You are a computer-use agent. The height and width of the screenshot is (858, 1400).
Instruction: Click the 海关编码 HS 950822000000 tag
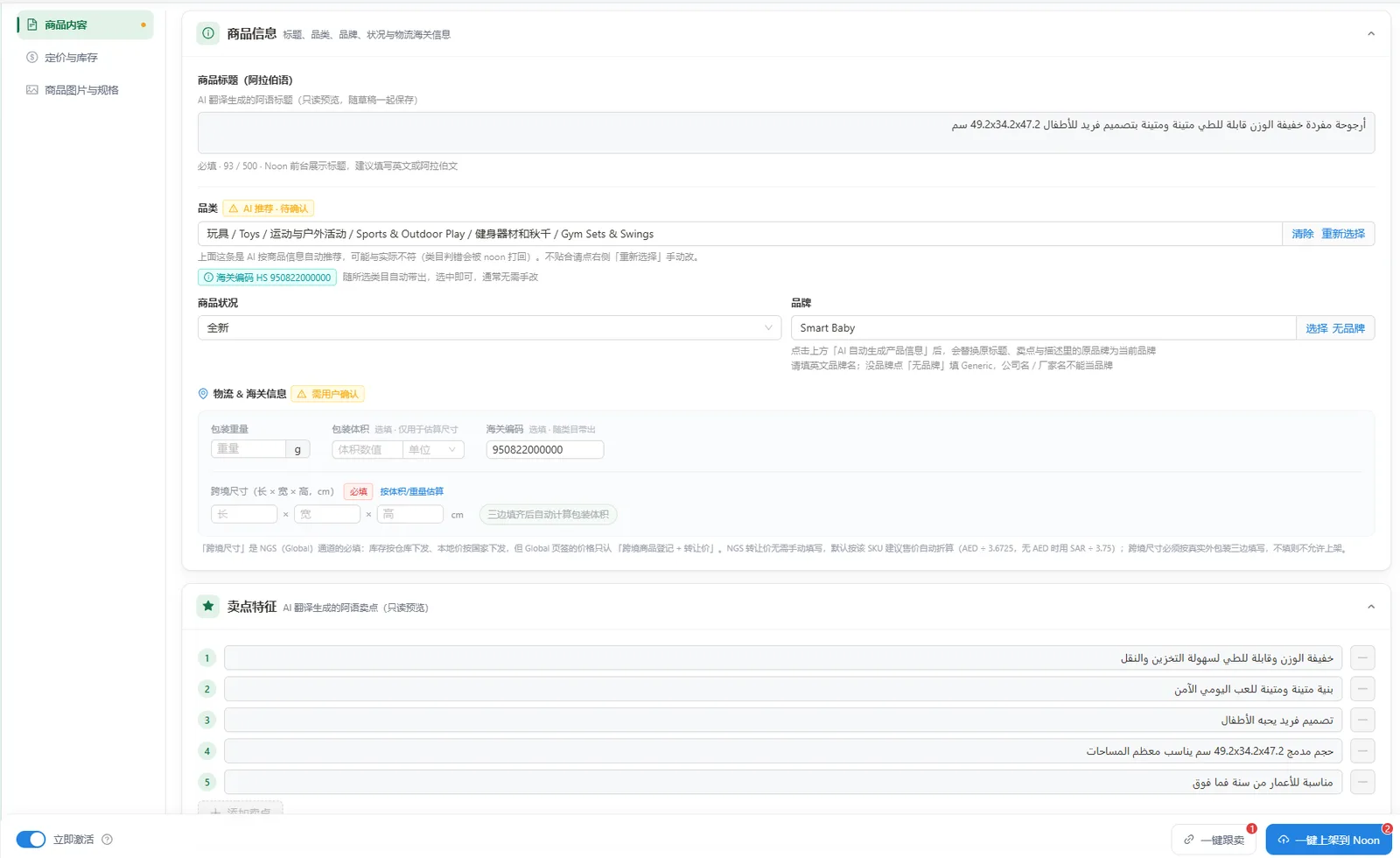point(267,278)
